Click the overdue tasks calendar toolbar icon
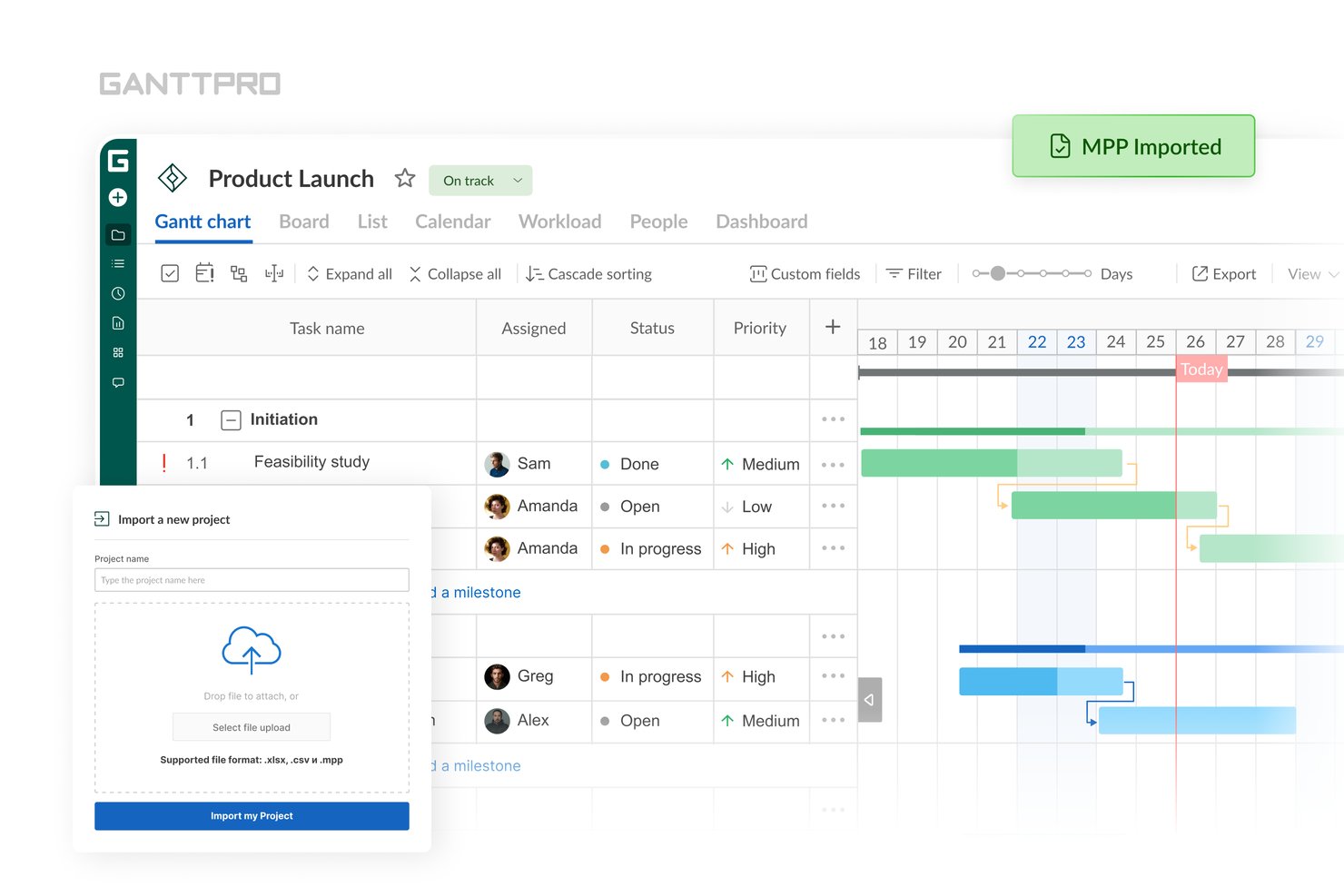The width and height of the screenshot is (1344, 896). pyautogui.click(x=204, y=272)
